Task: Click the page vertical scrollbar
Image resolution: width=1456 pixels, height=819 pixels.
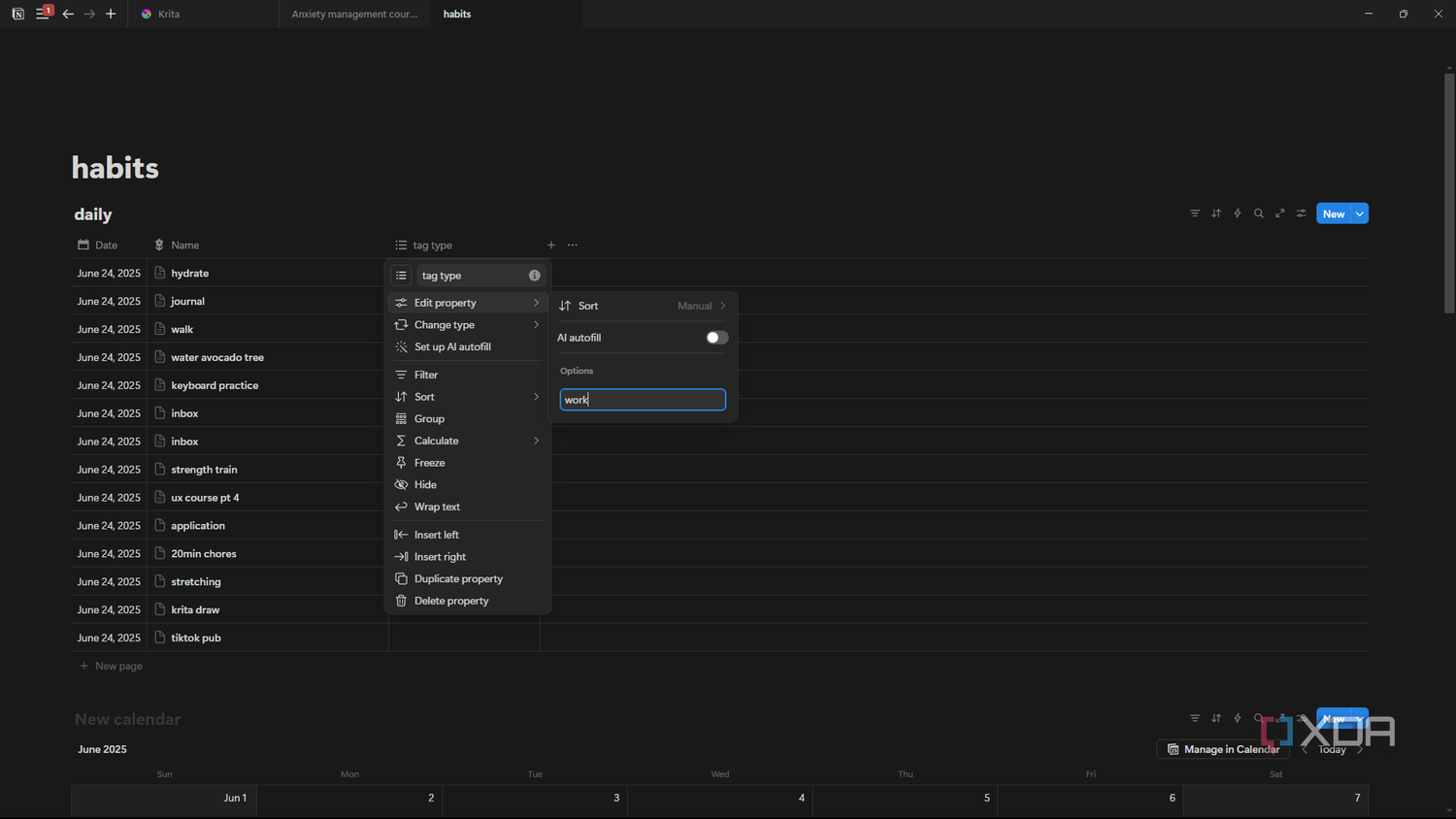Action: [1449, 193]
